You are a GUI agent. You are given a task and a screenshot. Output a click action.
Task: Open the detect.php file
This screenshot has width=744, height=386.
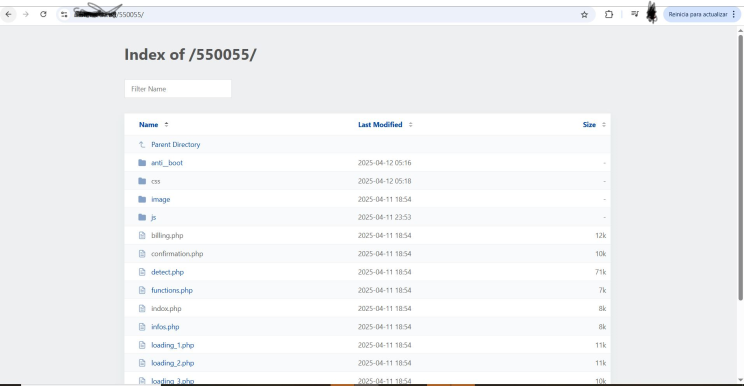click(x=167, y=272)
